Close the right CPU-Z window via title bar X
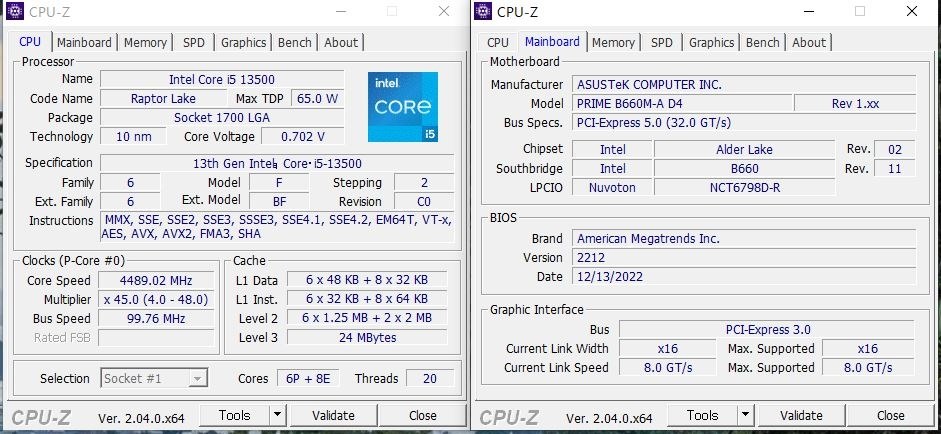Screen dimensions: 941x434 point(912,11)
